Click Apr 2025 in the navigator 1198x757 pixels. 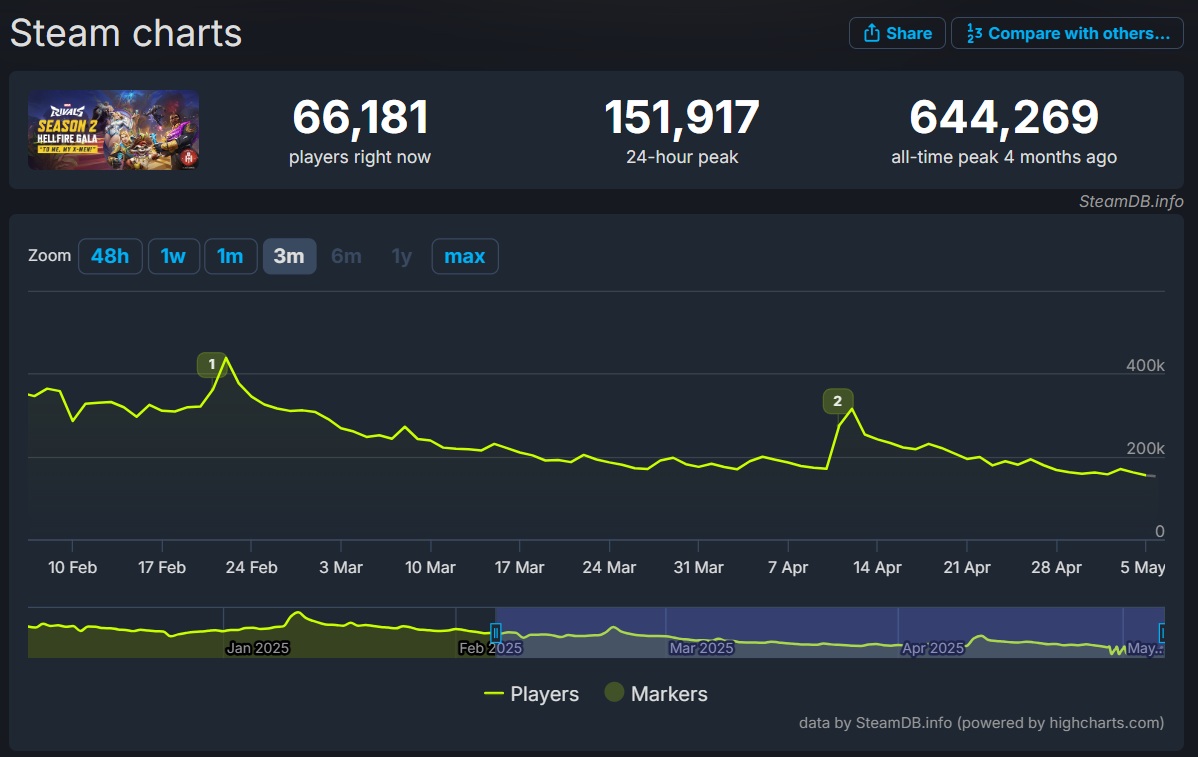pos(933,648)
